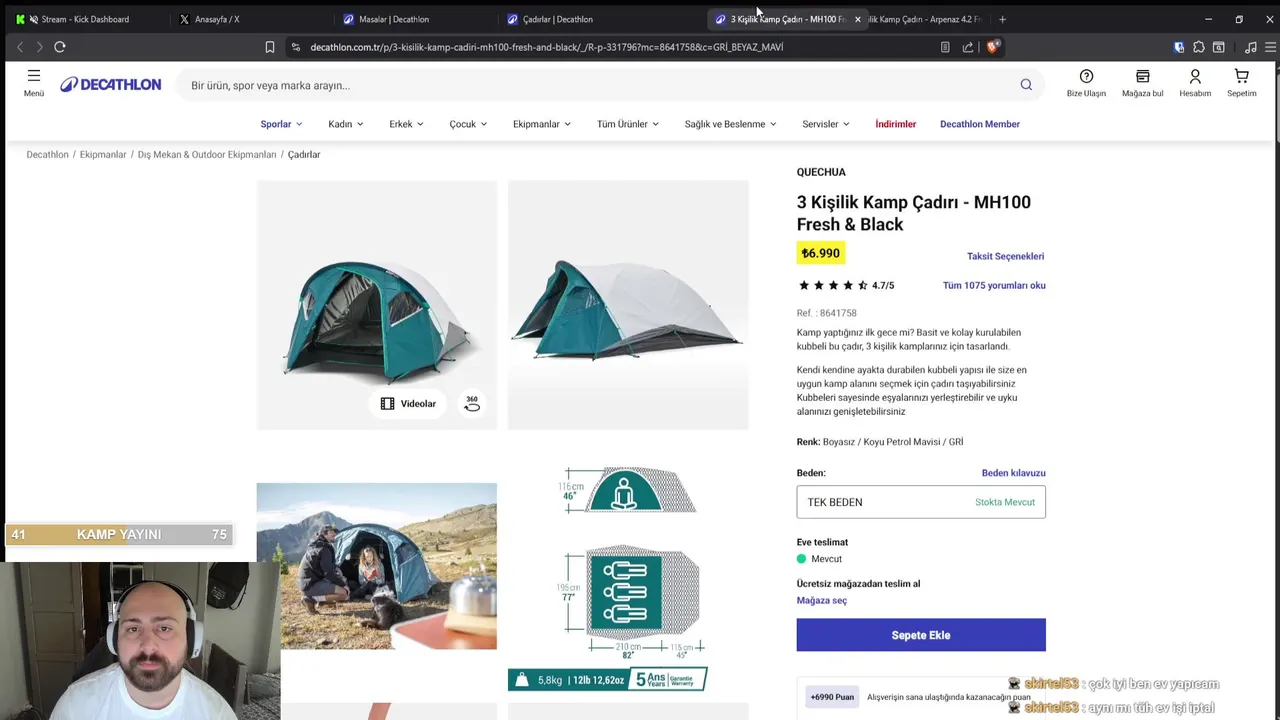Open Bize Ulaşın help icon
Viewport: 1280px width, 720px height.
coord(1086,77)
